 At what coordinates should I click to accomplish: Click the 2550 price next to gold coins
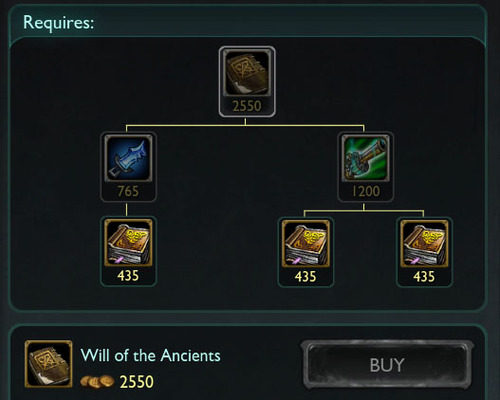point(137,382)
